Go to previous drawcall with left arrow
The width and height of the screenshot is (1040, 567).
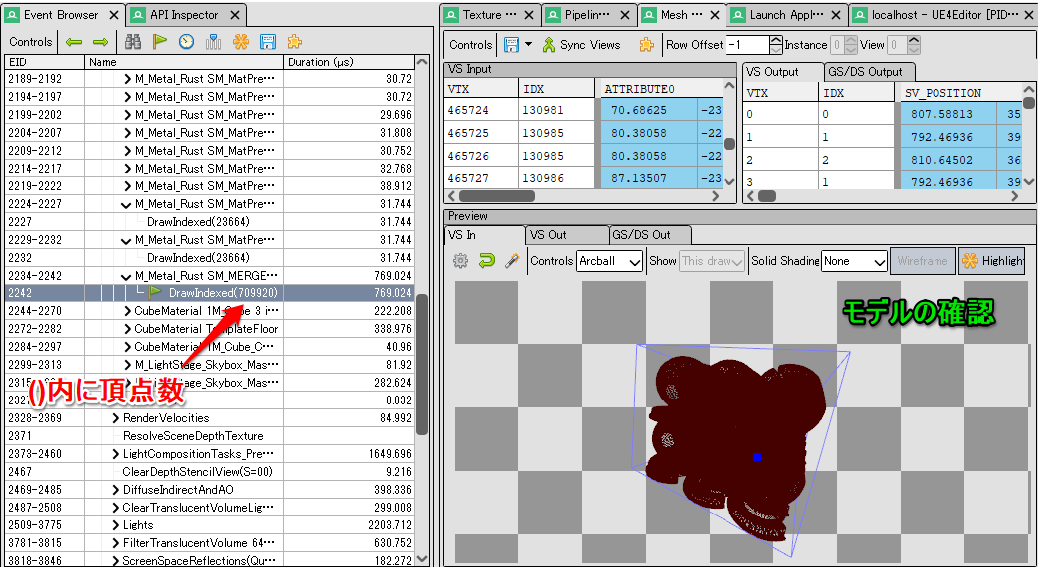click(x=74, y=42)
